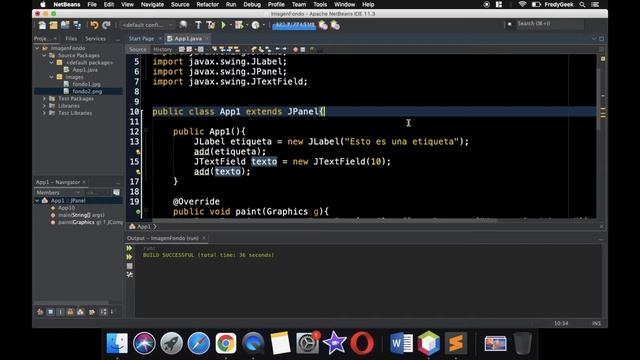Run the project with green play icon
640x360 pixels.
223,25
